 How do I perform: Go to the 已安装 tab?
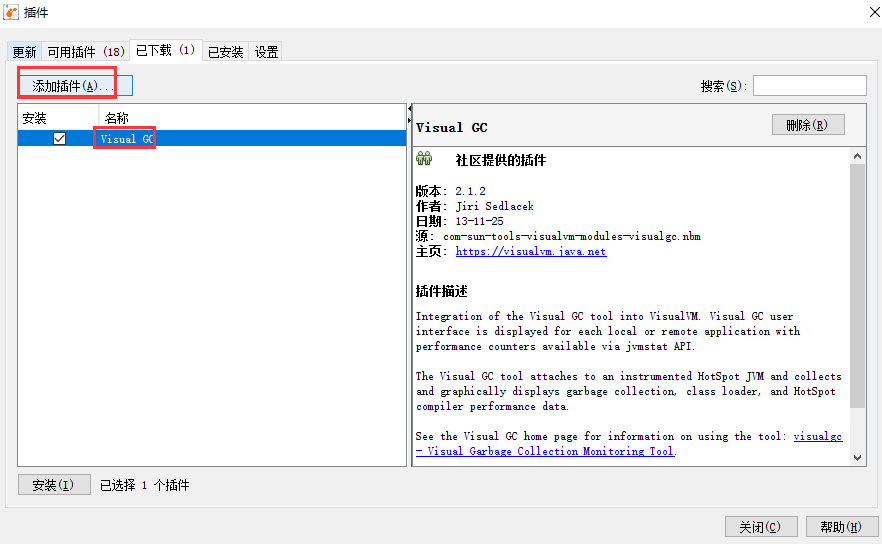(225, 52)
